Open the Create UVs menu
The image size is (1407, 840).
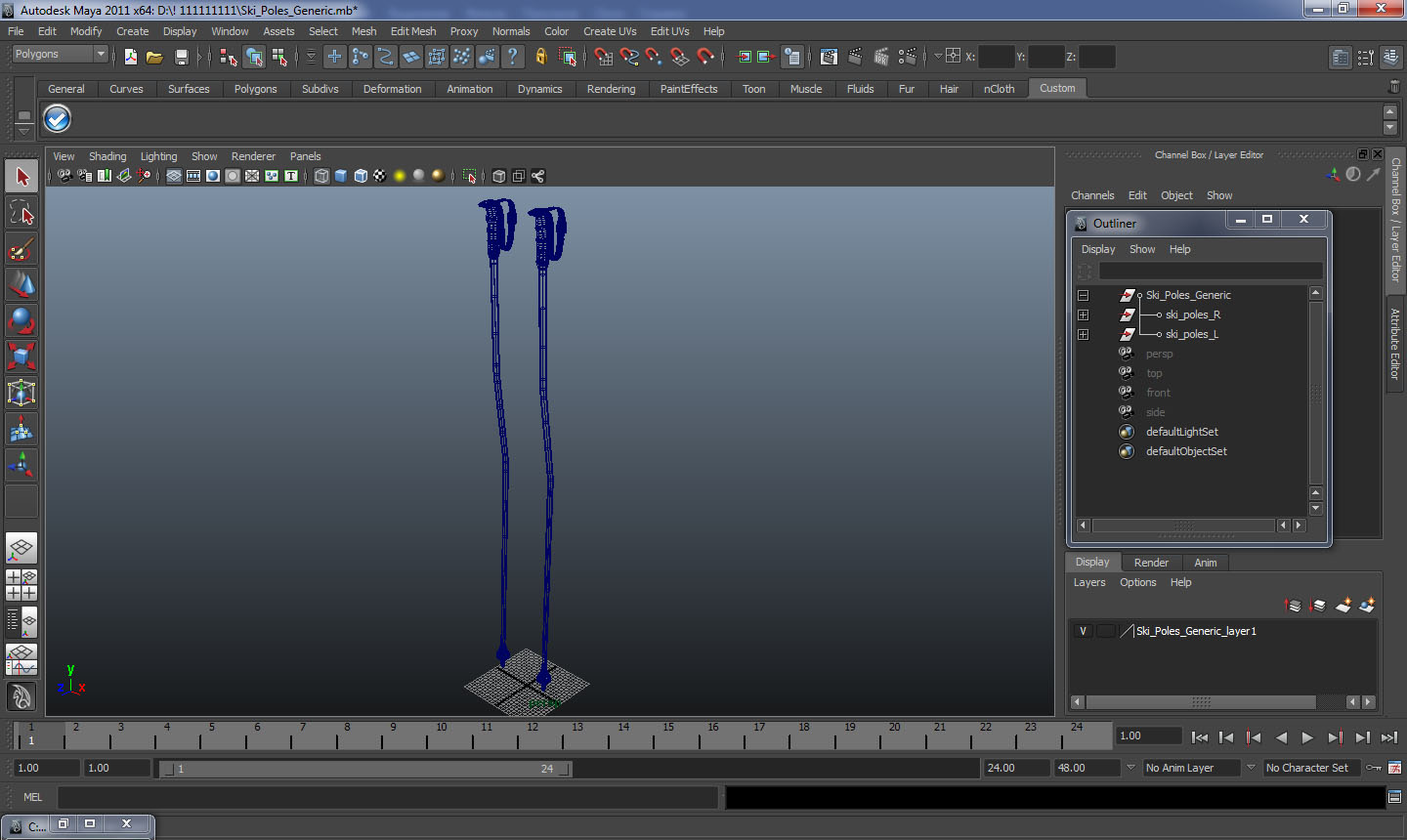click(610, 31)
